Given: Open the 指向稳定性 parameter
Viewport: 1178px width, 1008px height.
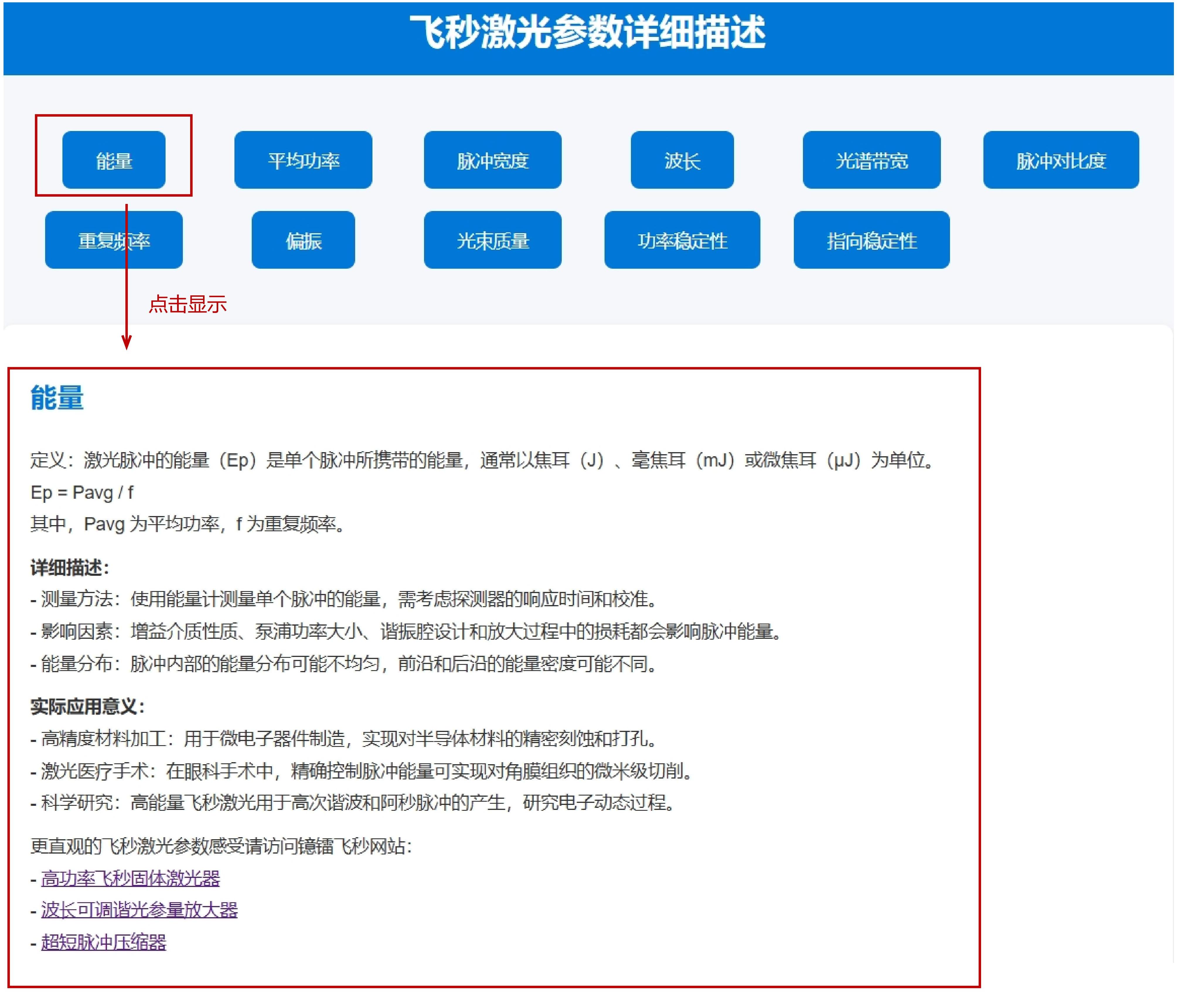Looking at the screenshot, I should click(871, 240).
